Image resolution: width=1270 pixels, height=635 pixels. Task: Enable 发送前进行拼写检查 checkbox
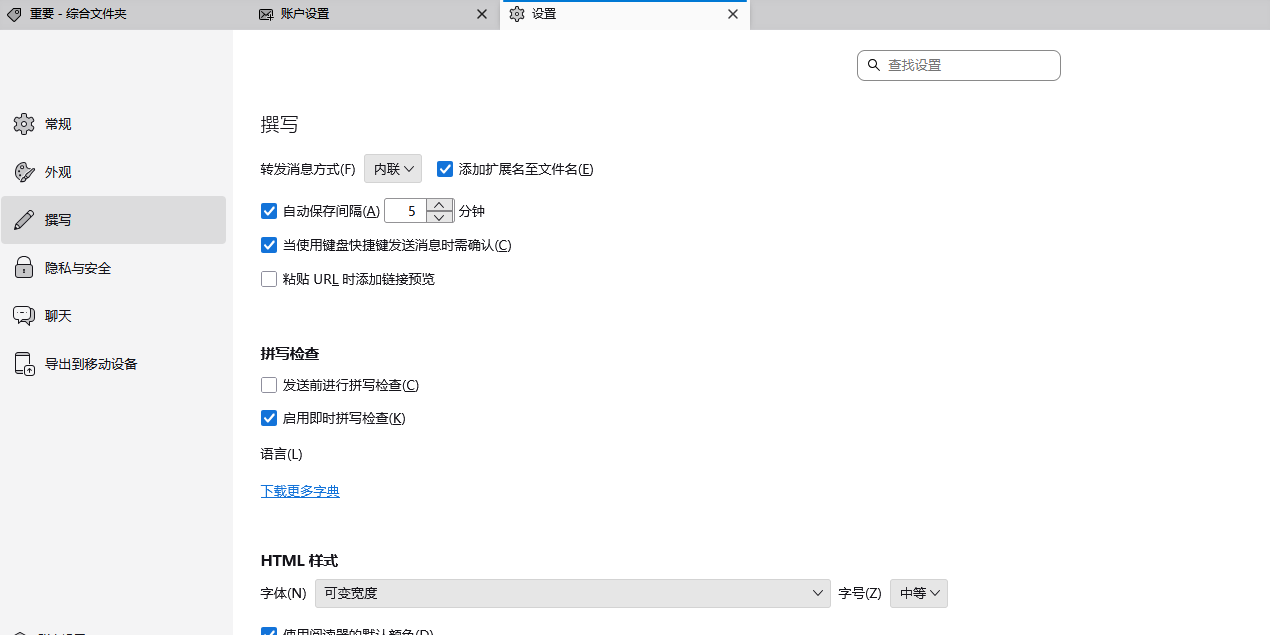(x=269, y=385)
